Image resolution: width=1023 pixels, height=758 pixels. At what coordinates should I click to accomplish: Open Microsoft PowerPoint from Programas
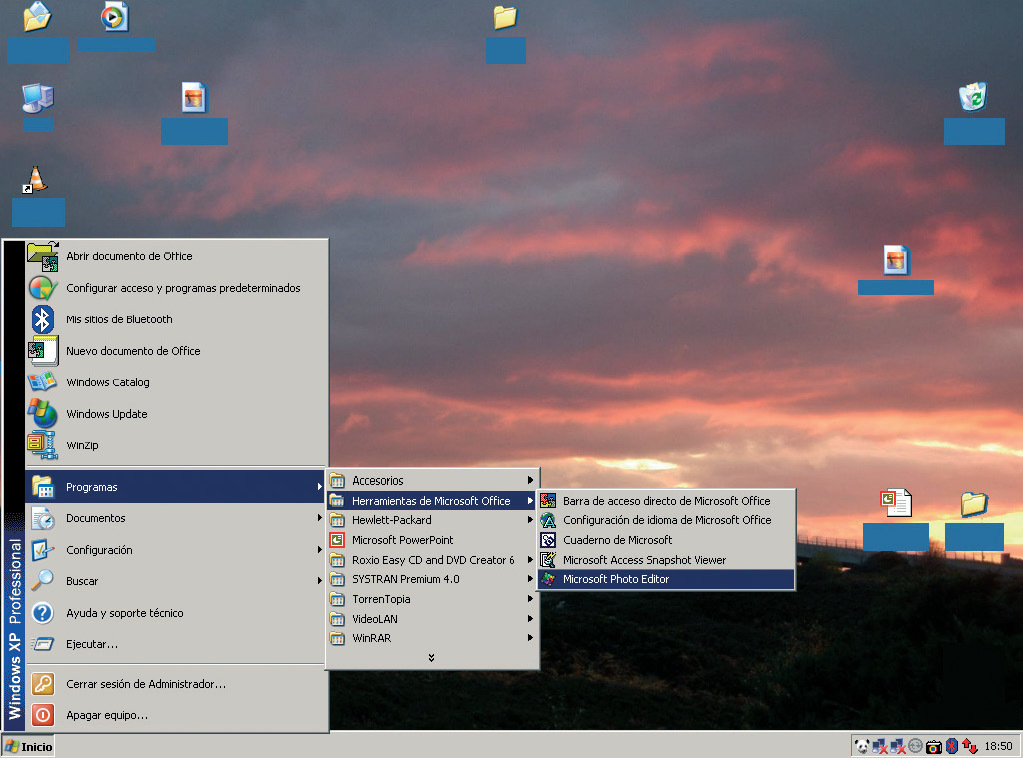402,540
